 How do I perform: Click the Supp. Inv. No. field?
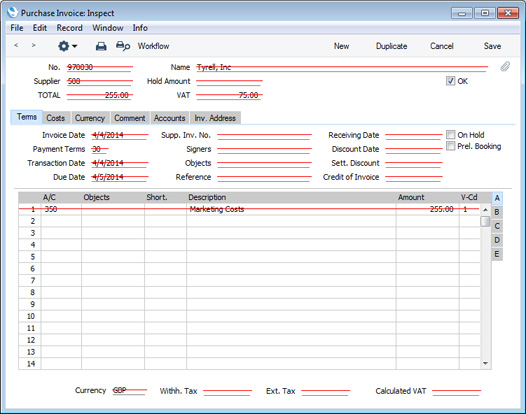[x=264, y=135]
